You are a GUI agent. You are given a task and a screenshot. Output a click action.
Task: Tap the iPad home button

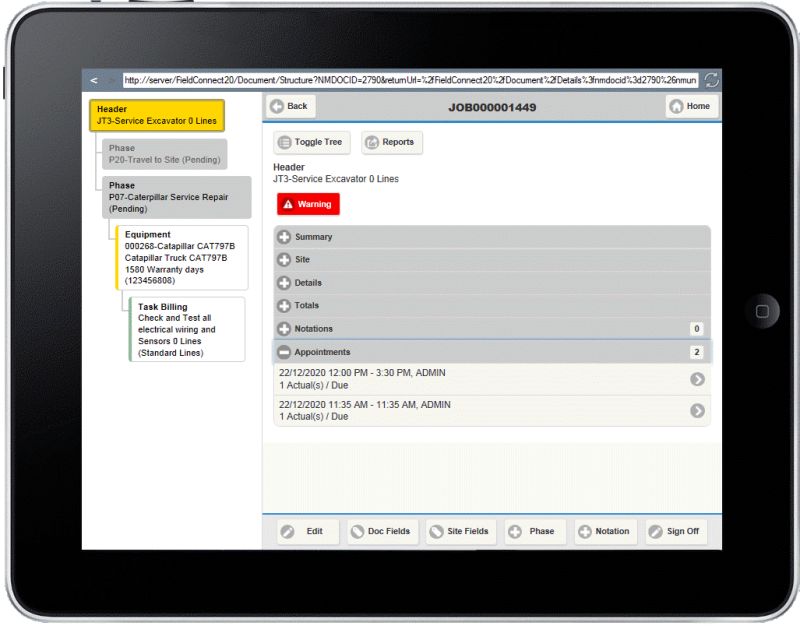coord(762,311)
